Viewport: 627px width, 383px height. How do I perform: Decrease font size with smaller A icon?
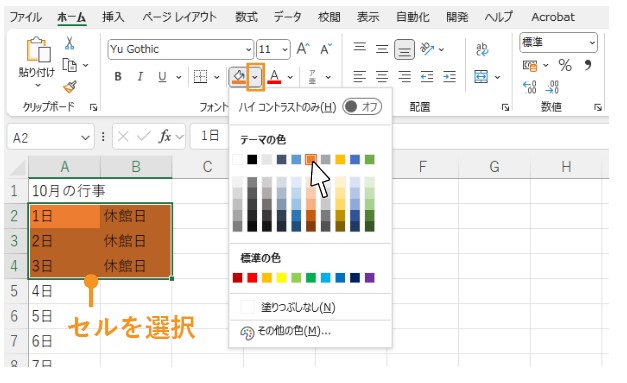326,49
